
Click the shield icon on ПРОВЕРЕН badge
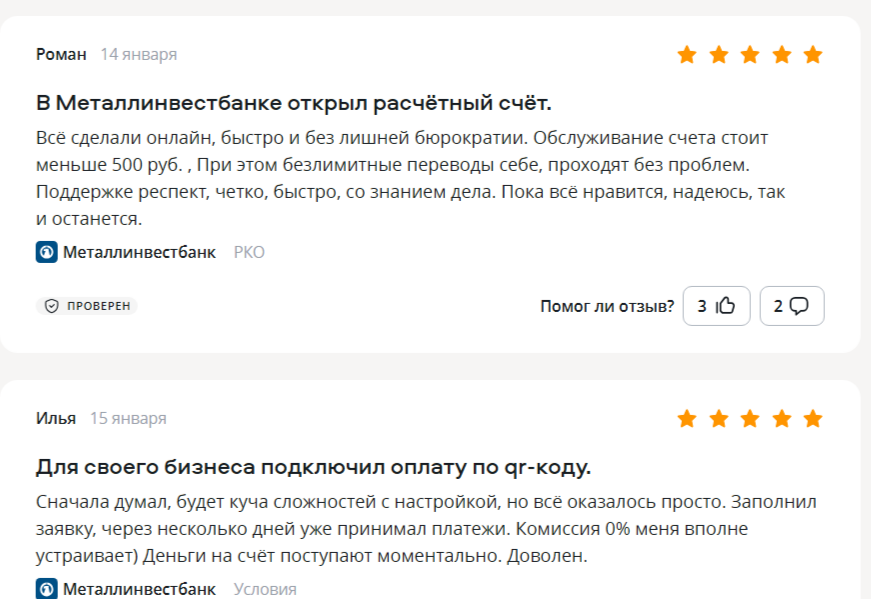coord(52,306)
